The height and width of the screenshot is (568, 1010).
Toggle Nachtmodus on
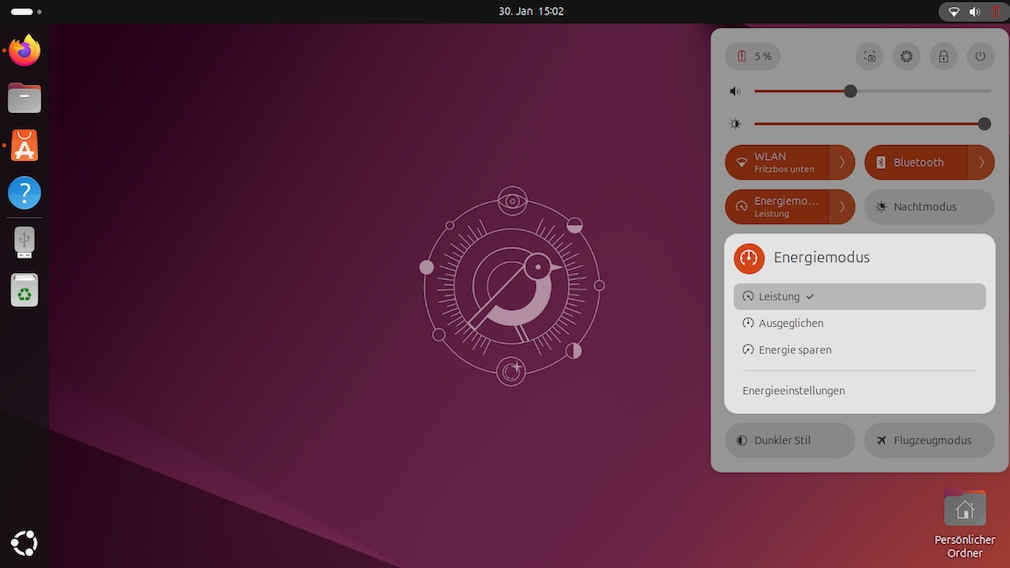(x=929, y=207)
